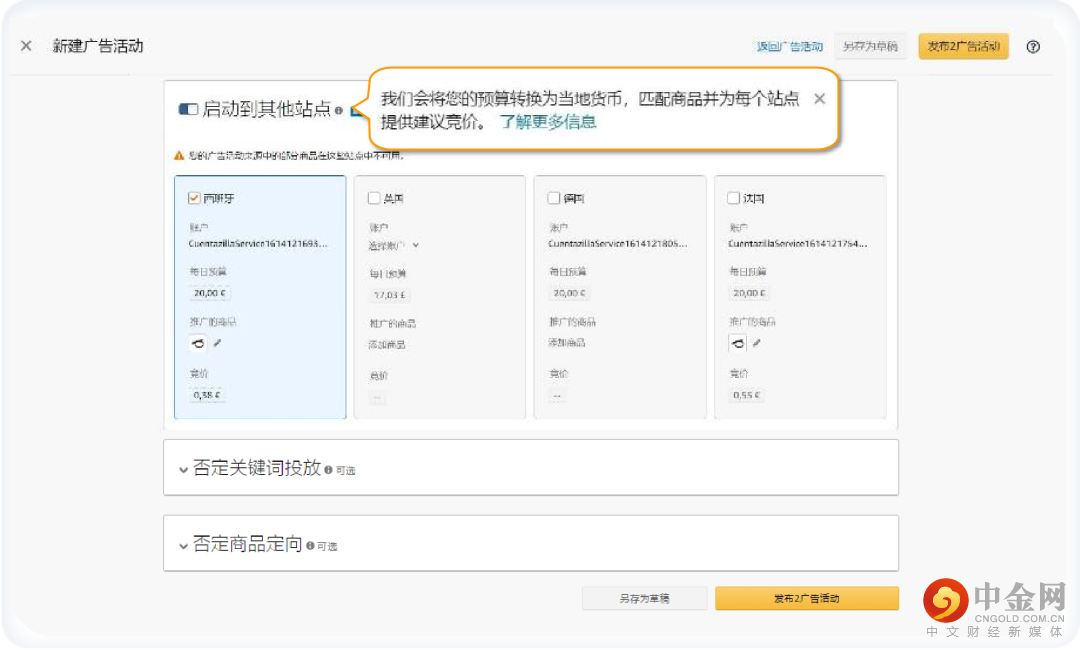Expand the 否定商品定向 section
The width and height of the screenshot is (1080, 650).
[x=183, y=546]
